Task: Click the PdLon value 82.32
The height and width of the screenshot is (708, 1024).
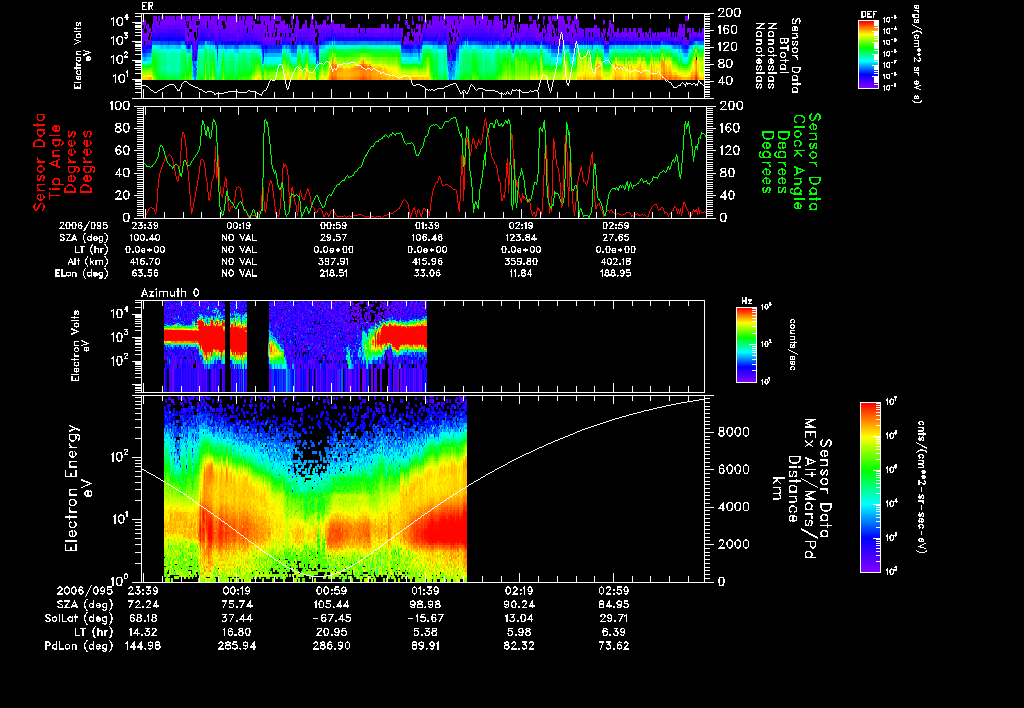Action: click(x=519, y=646)
